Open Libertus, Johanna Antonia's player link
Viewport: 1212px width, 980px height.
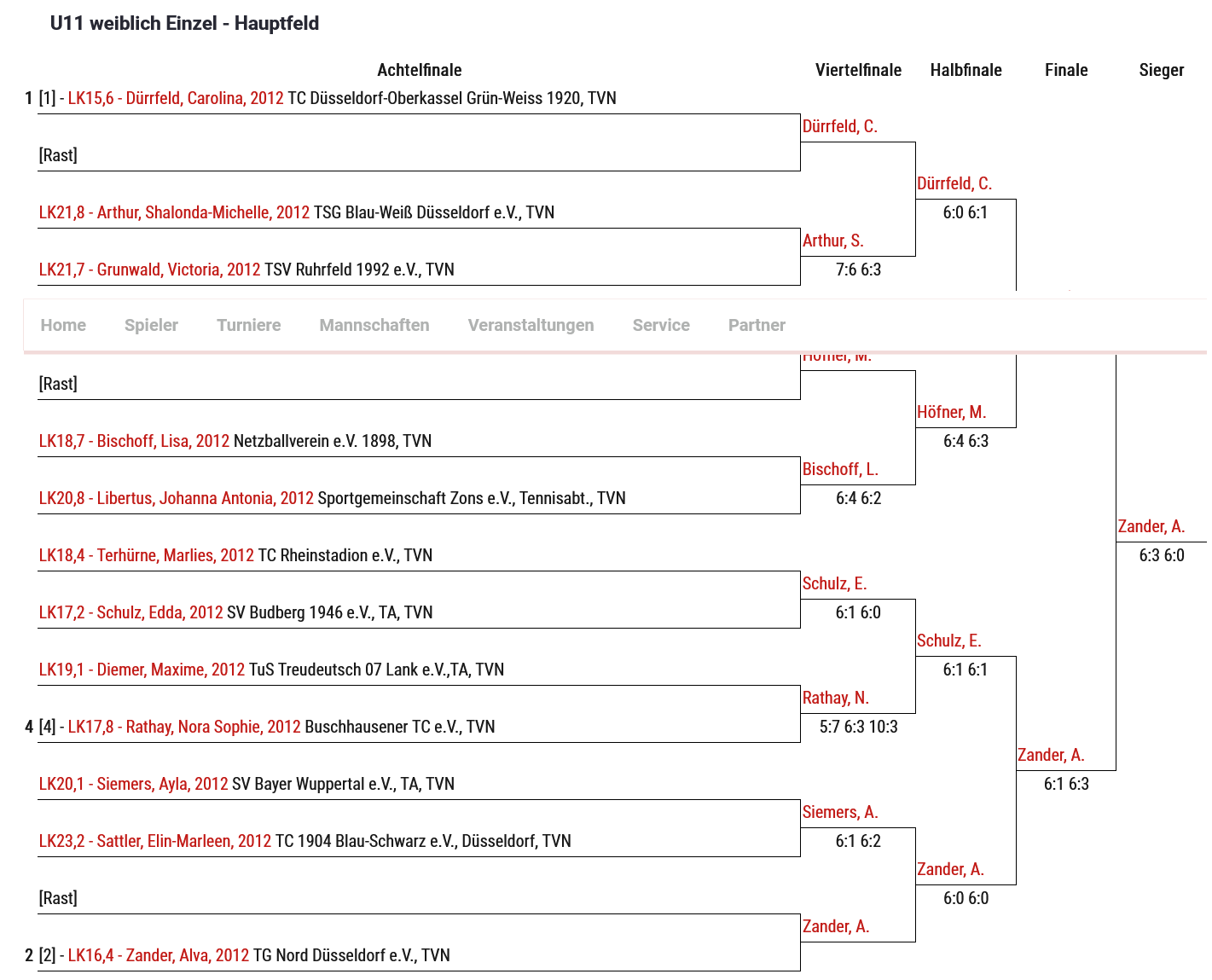176,498
